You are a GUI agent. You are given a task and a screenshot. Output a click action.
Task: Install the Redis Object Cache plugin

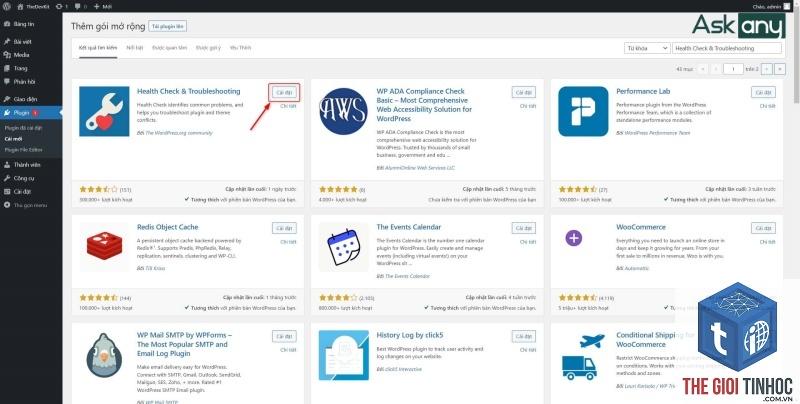[x=284, y=228]
